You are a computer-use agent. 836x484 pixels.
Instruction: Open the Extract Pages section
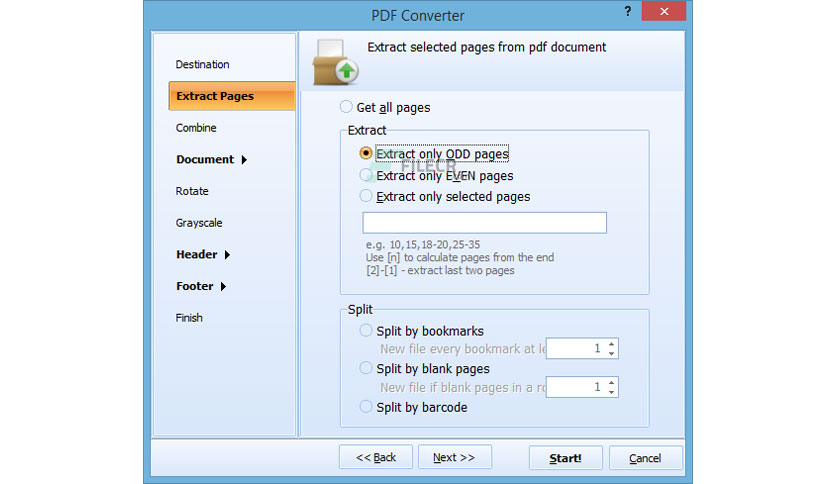click(232, 96)
